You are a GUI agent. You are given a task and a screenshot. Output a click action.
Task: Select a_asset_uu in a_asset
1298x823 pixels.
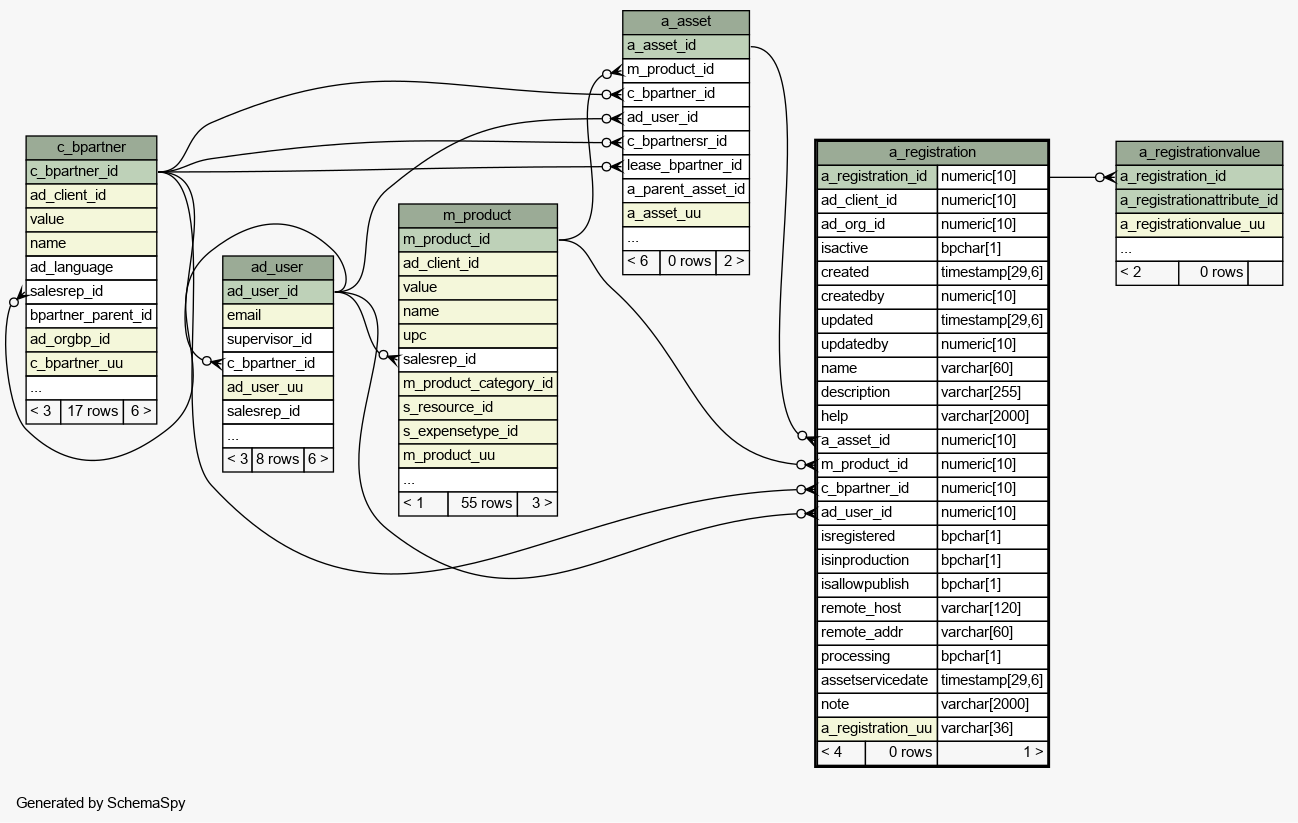(686, 213)
